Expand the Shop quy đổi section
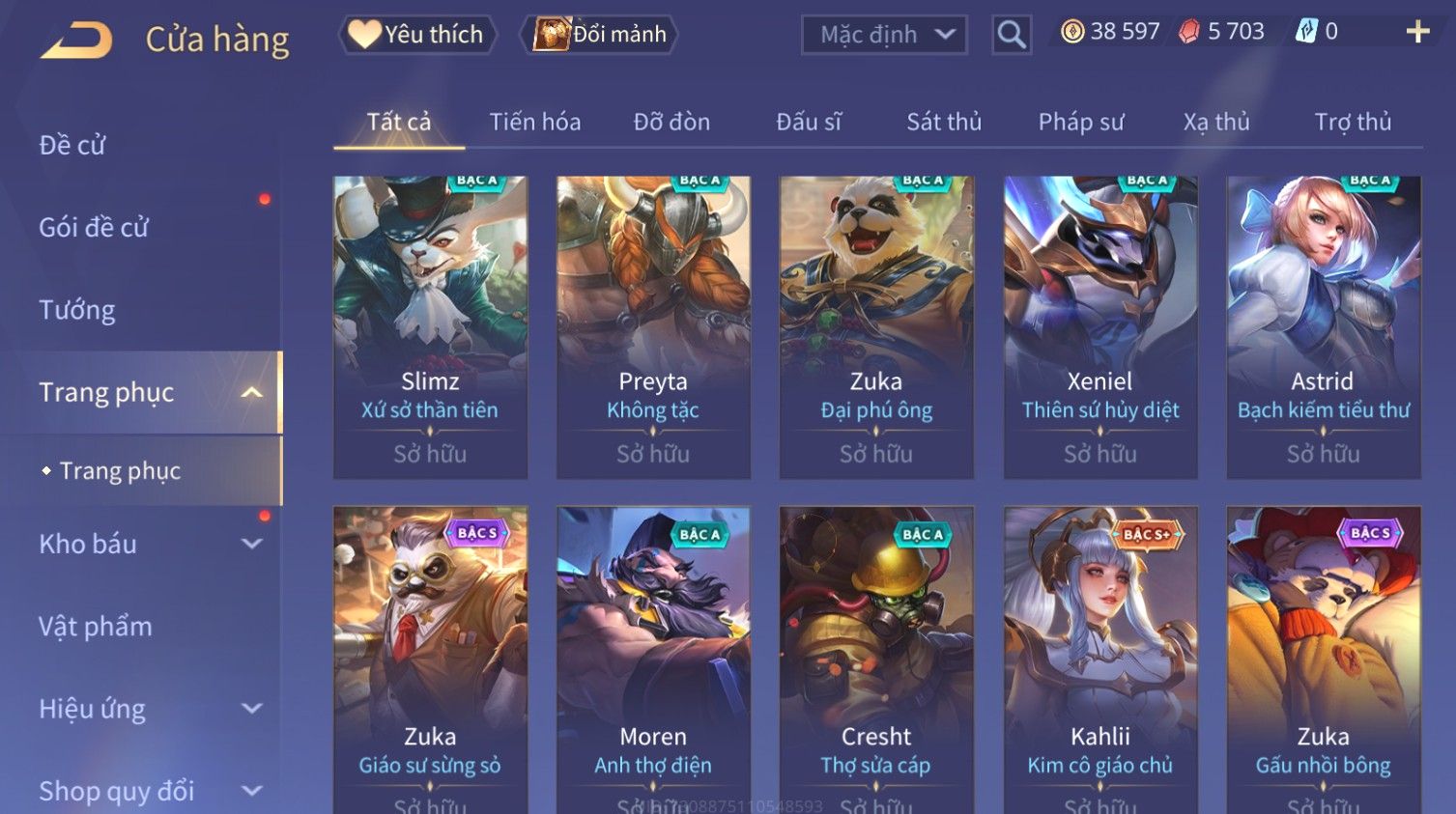Image resolution: width=1456 pixels, height=814 pixels. pyautogui.click(x=252, y=791)
